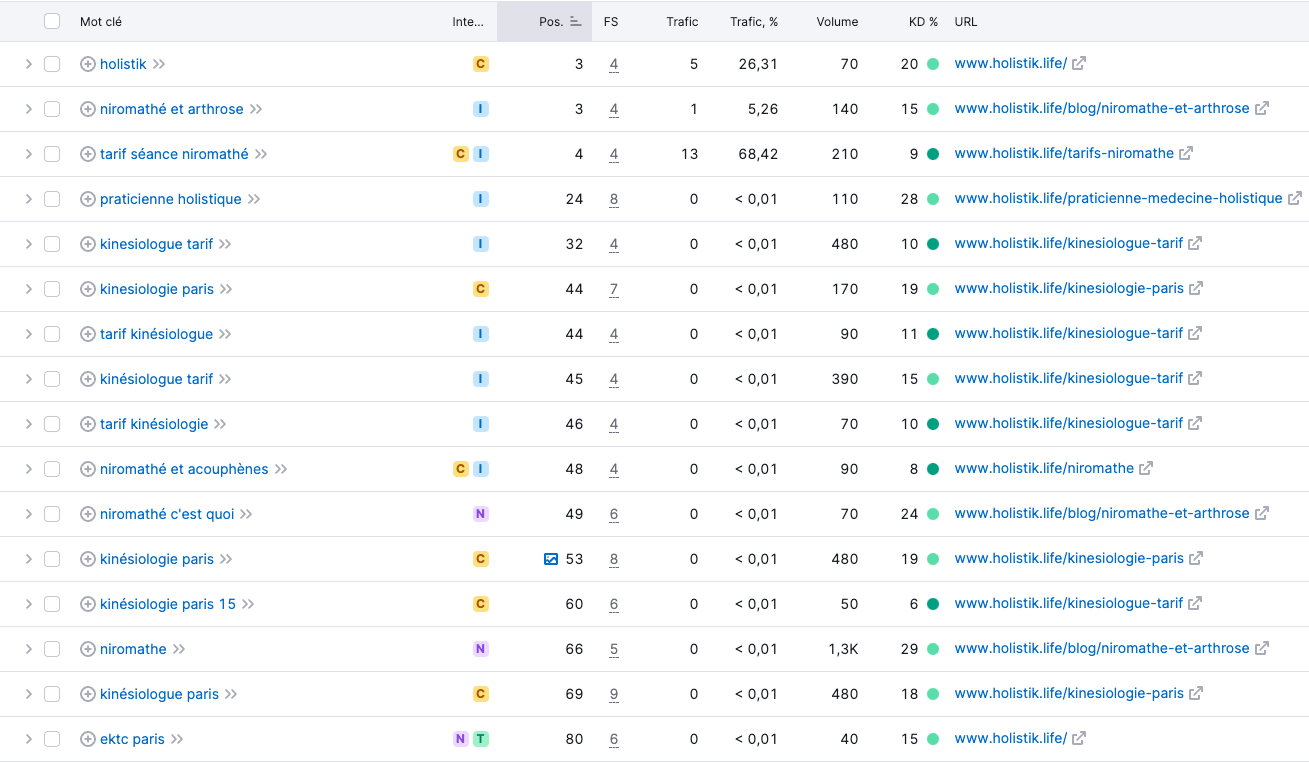Click URL column header
This screenshot has height=762, width=1309.
(966, 22)
